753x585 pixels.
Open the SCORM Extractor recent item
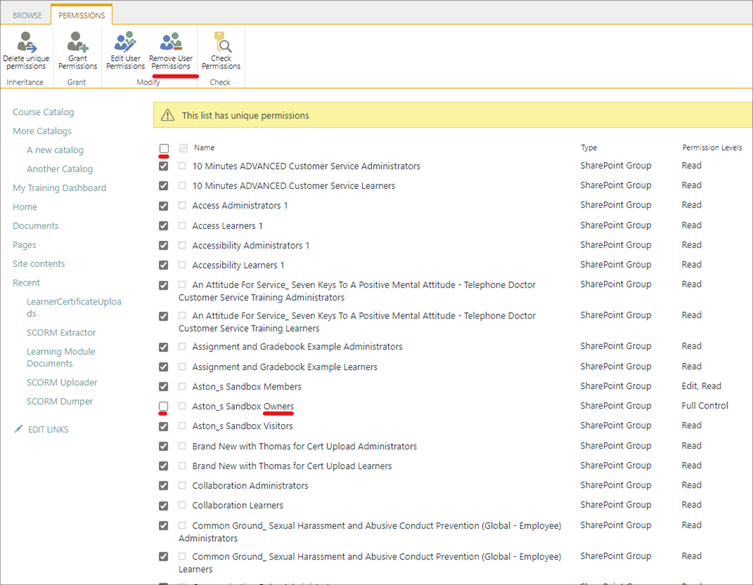click(61, 332)
